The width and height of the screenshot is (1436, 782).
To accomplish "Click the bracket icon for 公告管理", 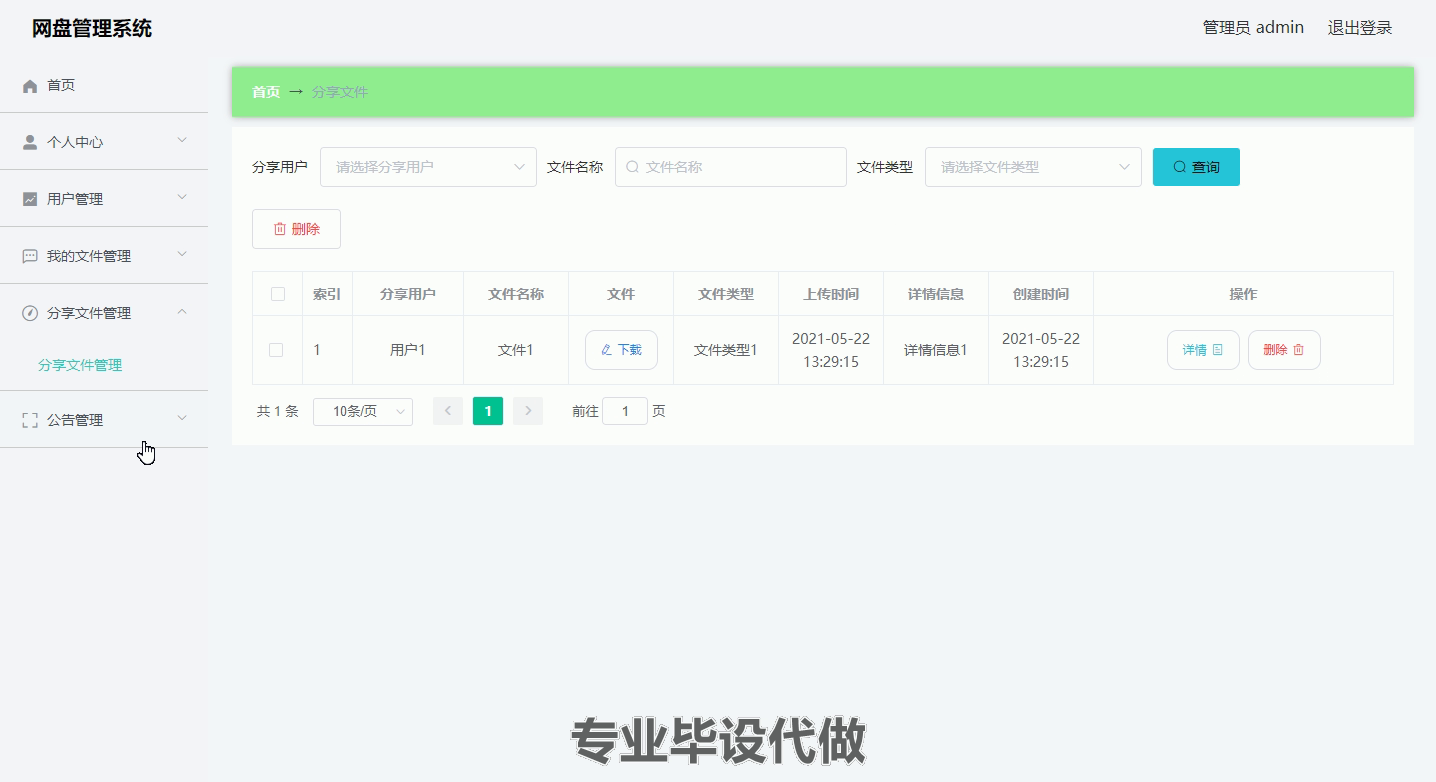I will pos(30,420).
